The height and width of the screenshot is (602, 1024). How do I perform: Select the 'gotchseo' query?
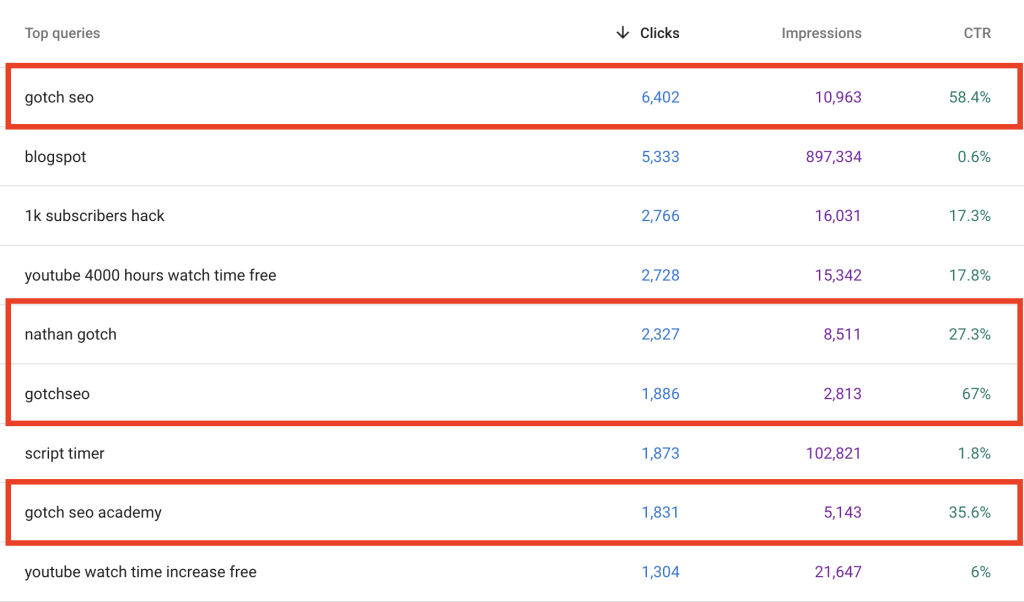pos(57,394)
